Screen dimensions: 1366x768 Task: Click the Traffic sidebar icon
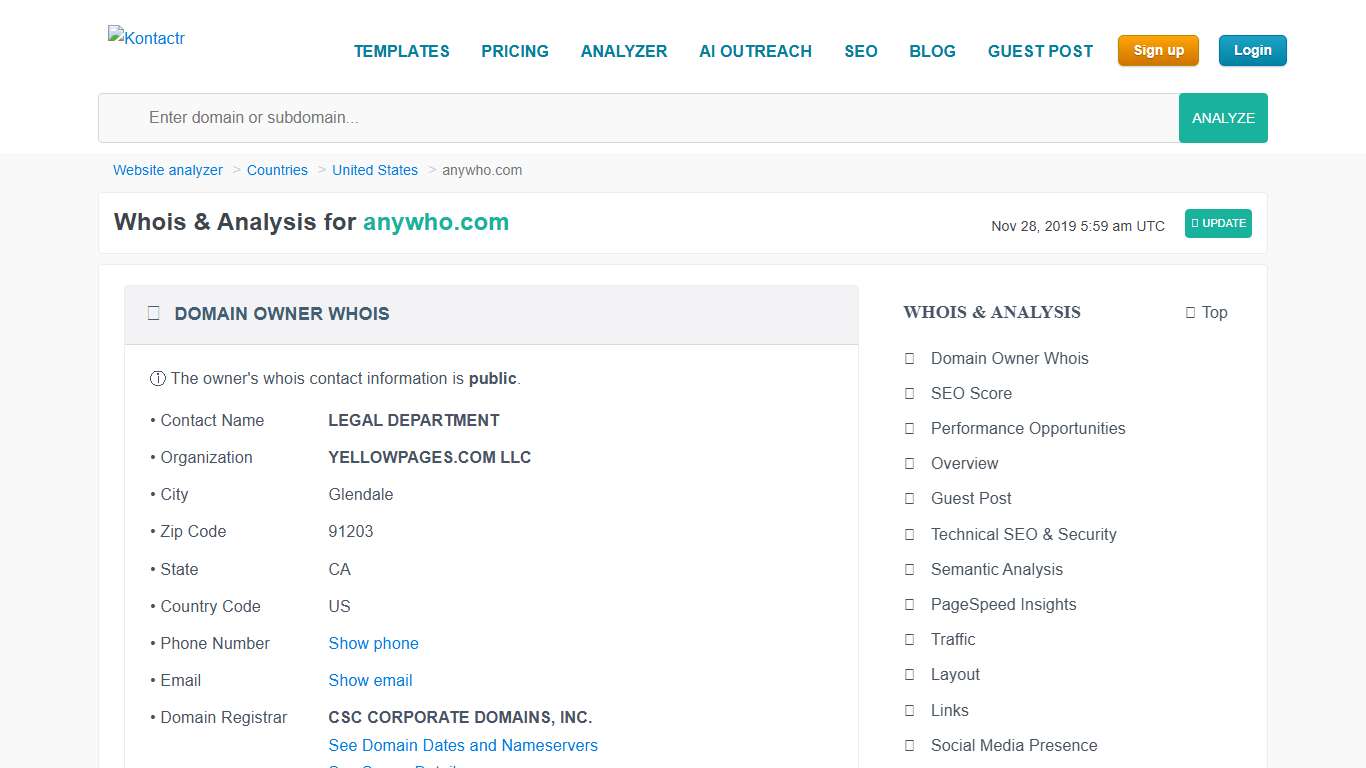click(909, 639)
